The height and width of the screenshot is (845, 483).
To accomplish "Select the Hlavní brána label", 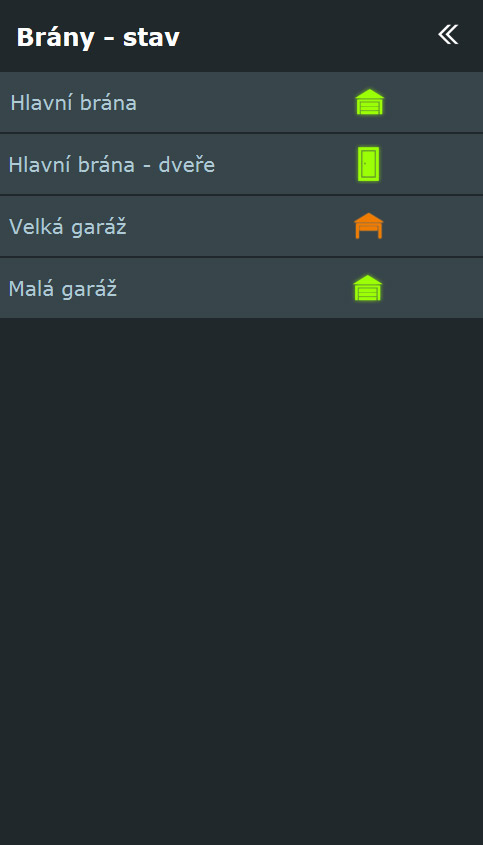I will pos(73,102).
